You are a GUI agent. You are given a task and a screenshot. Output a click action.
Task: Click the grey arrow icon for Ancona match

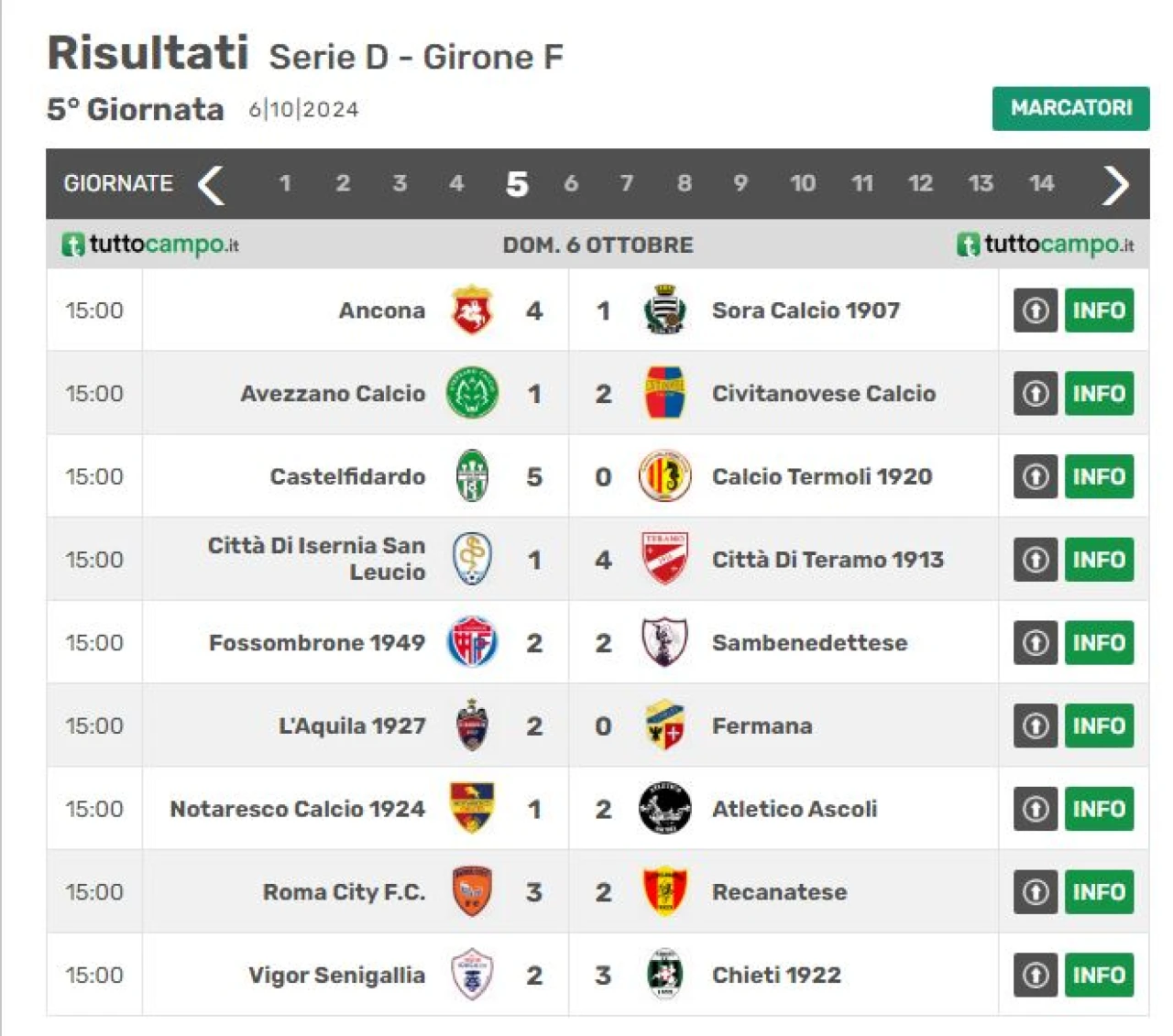click(1036, 311)
